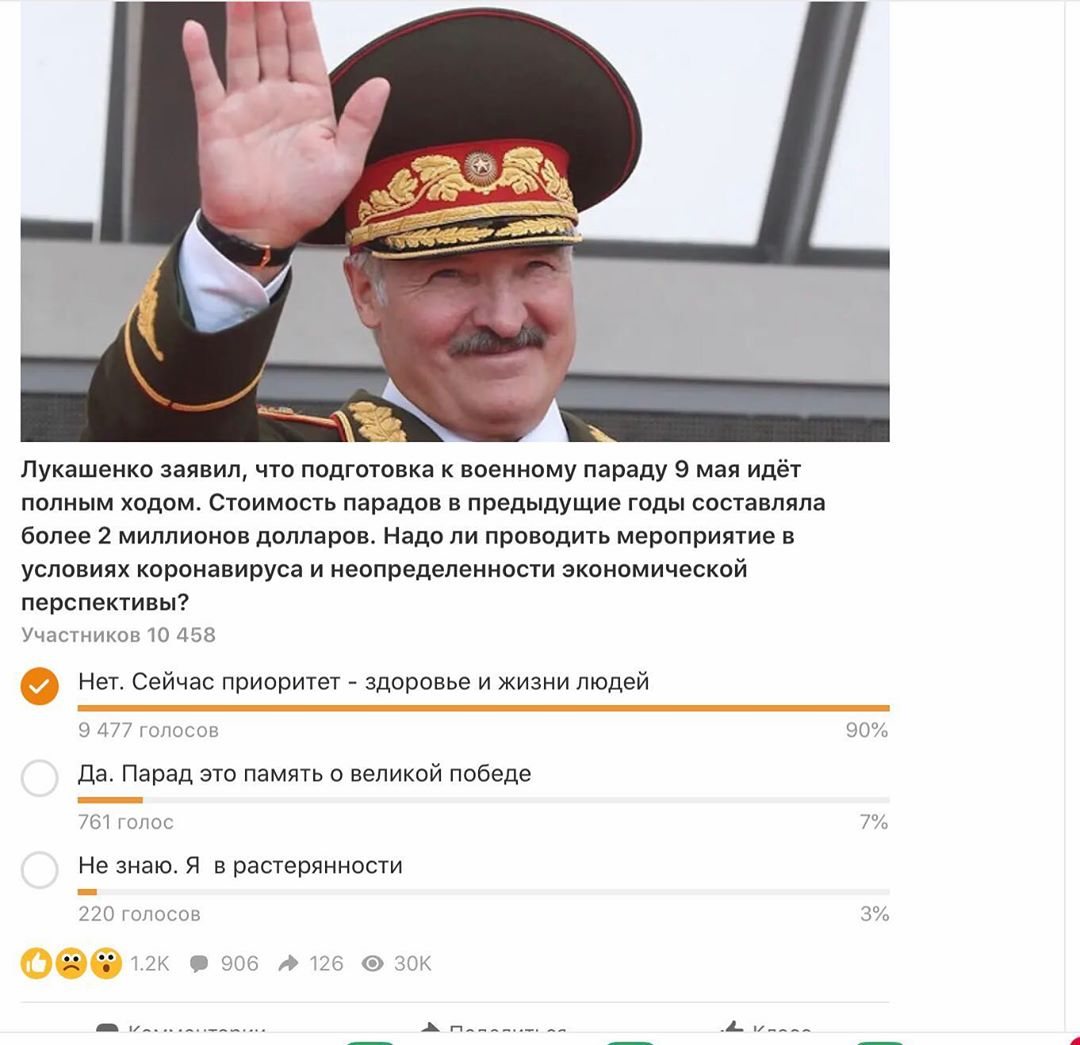
Task: Click the 1.2K reactions count
Action: (x=149, y=963)
